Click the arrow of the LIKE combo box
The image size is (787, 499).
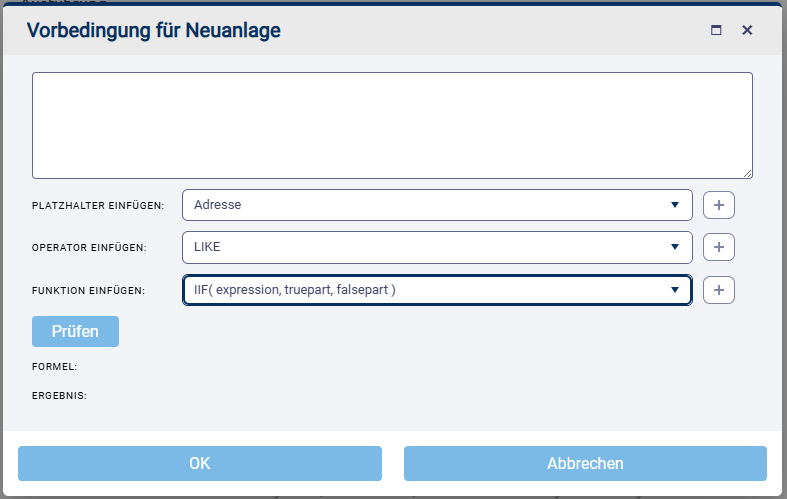click(675, 247)
